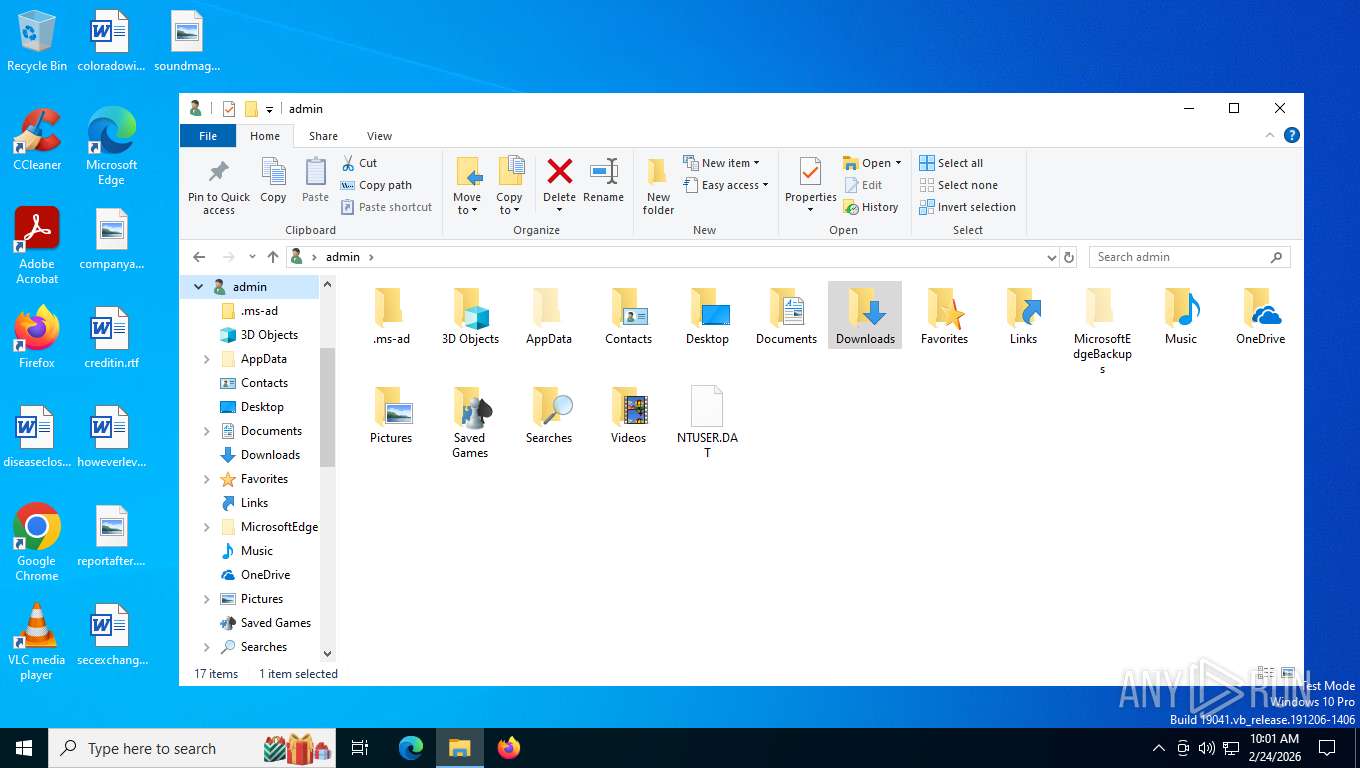This screenshot has height=768, width=1360.
Task: Switch to the Share tab
Action: [x=323, y=136]
